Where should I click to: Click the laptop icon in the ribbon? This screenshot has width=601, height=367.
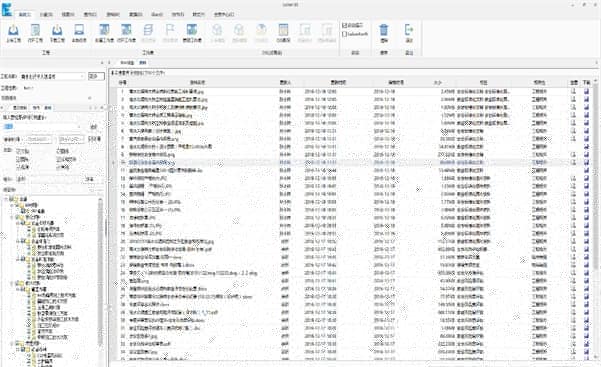[79, 30]
